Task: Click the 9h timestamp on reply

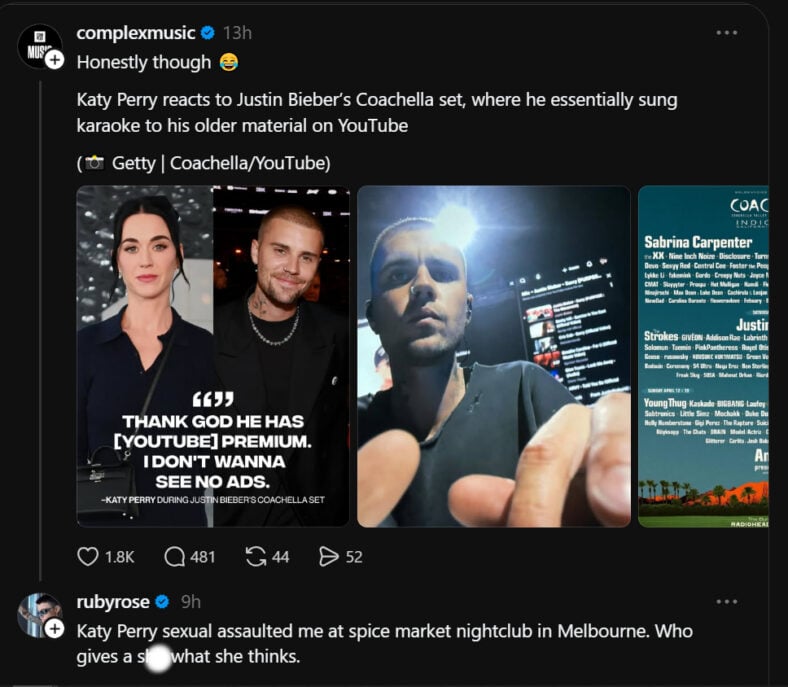Action: pos(190,602)
